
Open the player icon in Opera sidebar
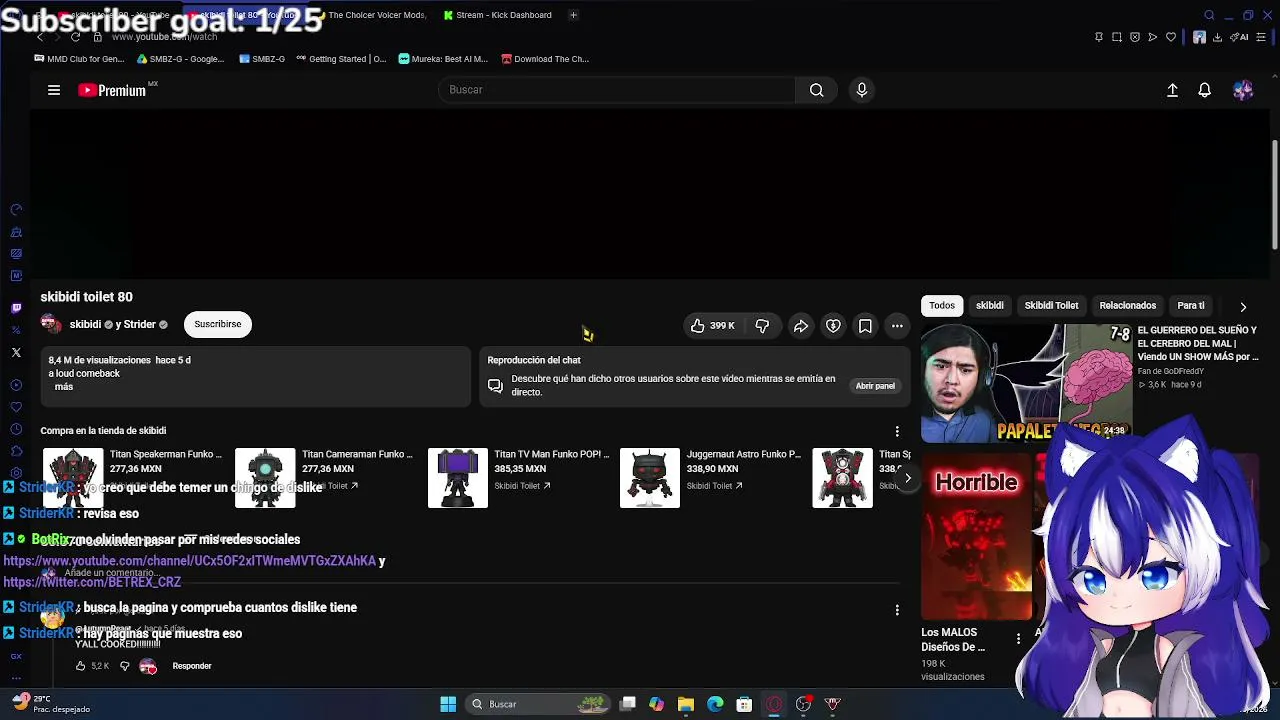(16, 385)
